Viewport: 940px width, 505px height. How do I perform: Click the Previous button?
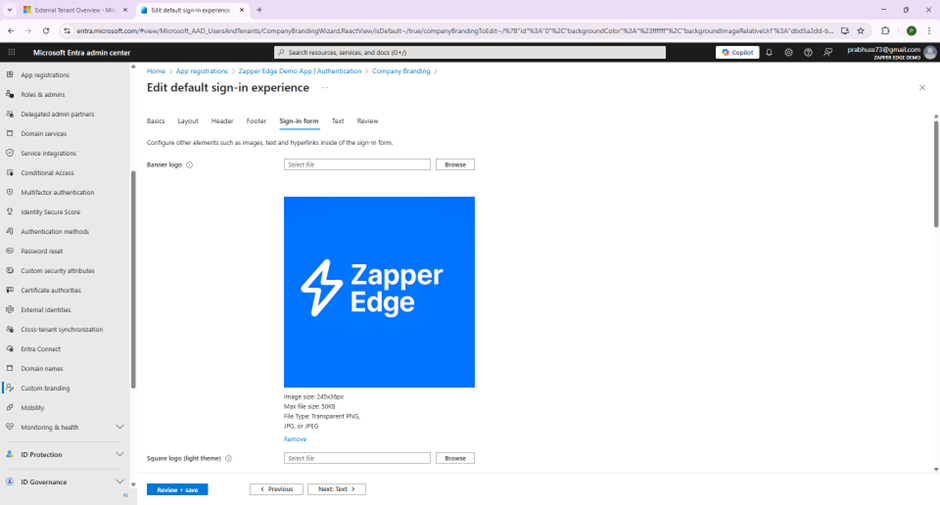(276, 489)
